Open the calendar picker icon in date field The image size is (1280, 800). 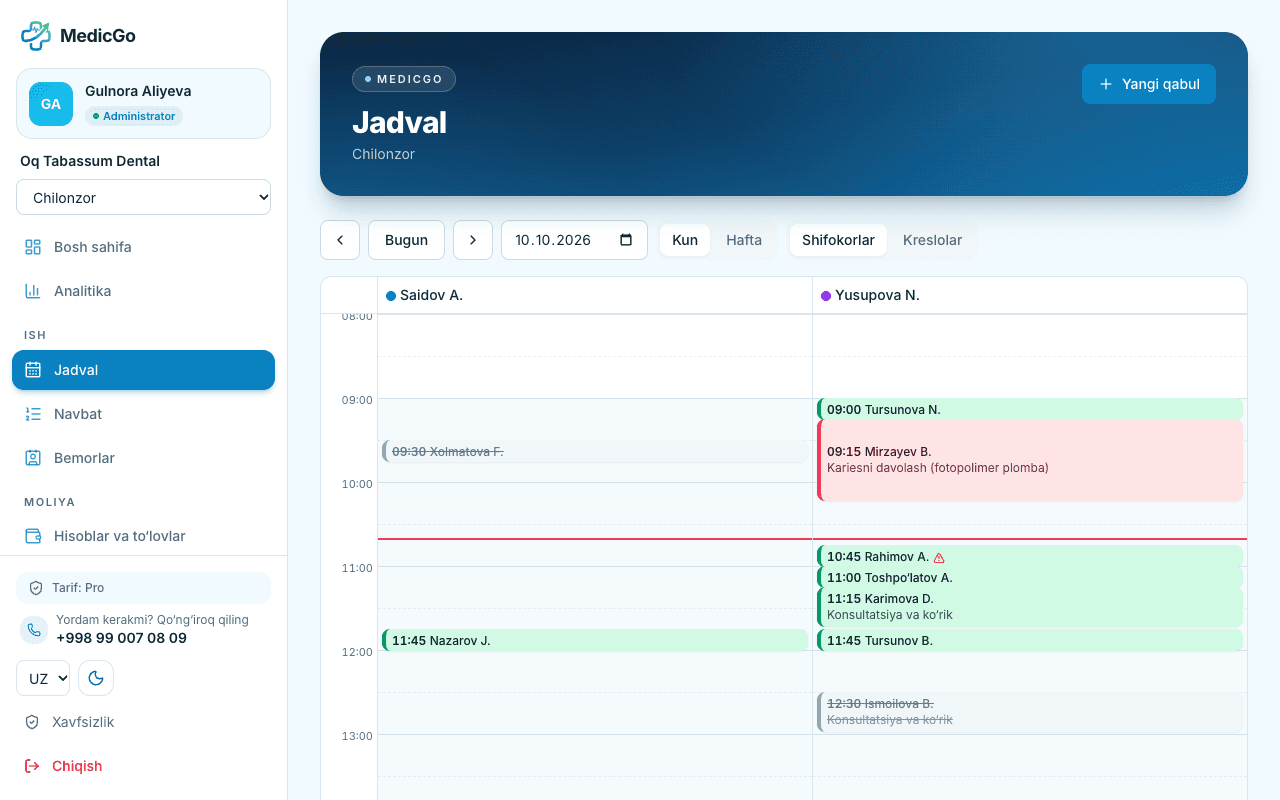[627, 240]
